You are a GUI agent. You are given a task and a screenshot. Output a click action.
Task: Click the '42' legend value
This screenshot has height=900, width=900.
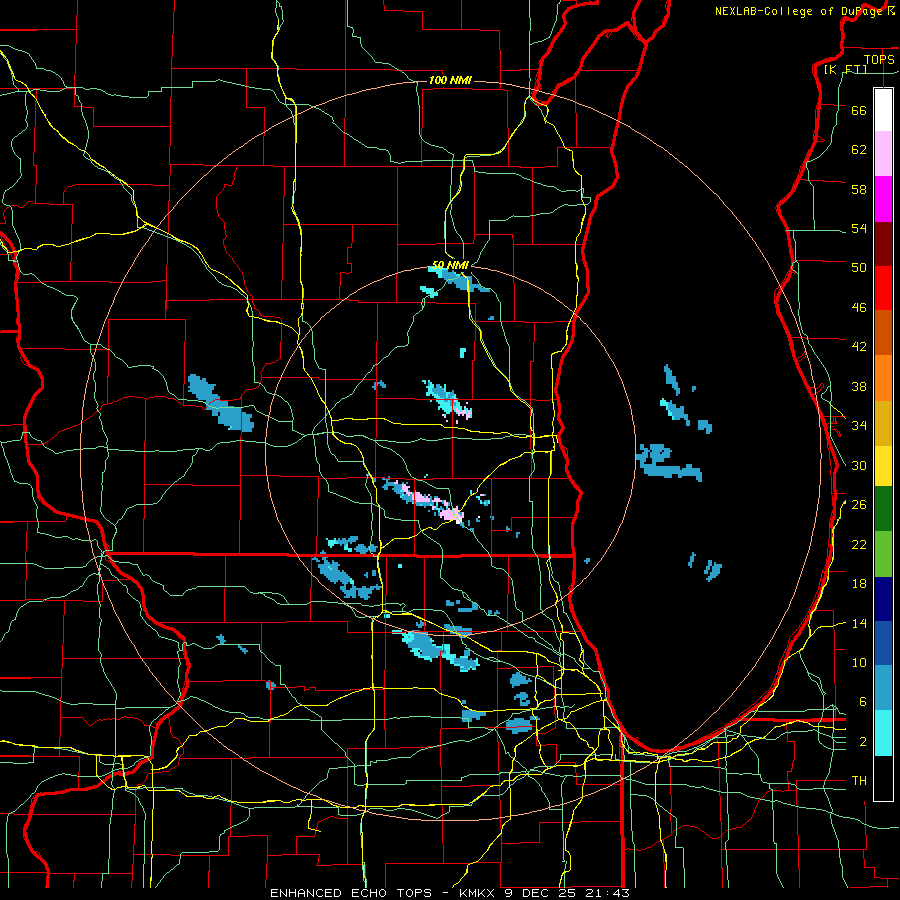[x=859, y=347]
